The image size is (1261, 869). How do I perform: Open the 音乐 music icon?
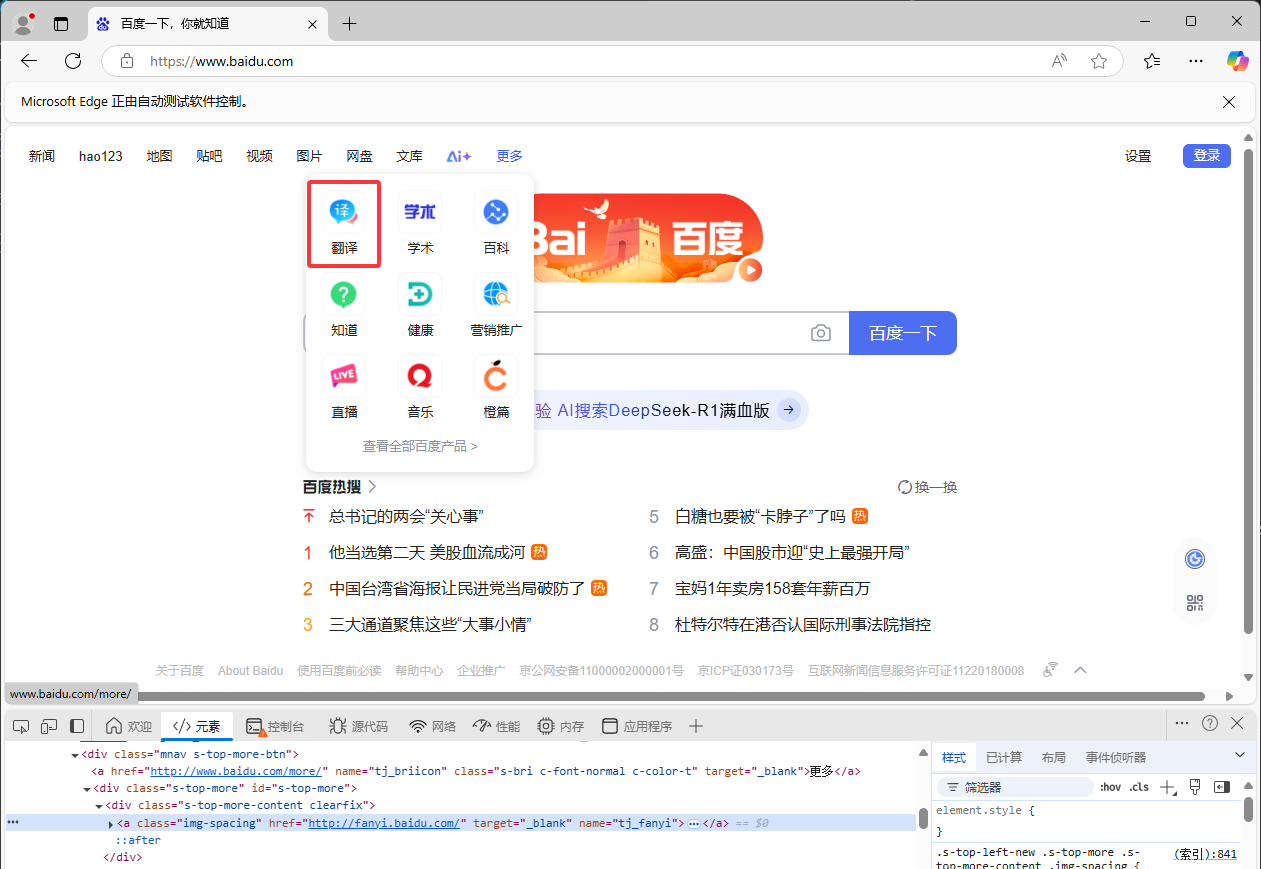(x=420, y=376)
